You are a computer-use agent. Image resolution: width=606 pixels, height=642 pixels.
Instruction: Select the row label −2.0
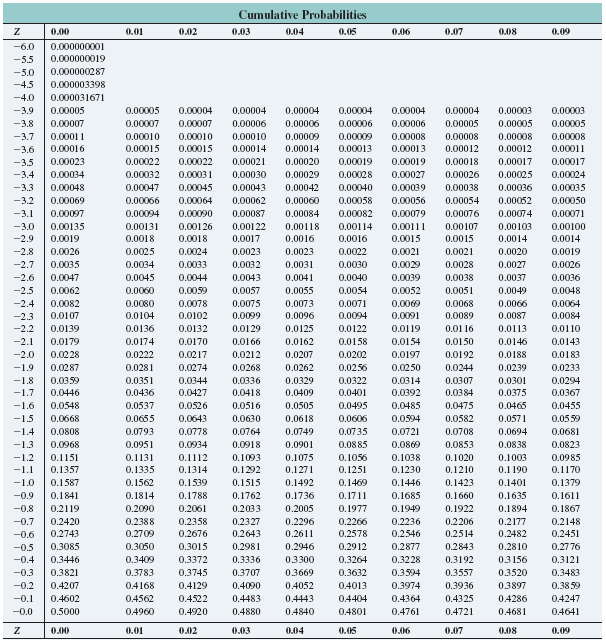[24, 355]
